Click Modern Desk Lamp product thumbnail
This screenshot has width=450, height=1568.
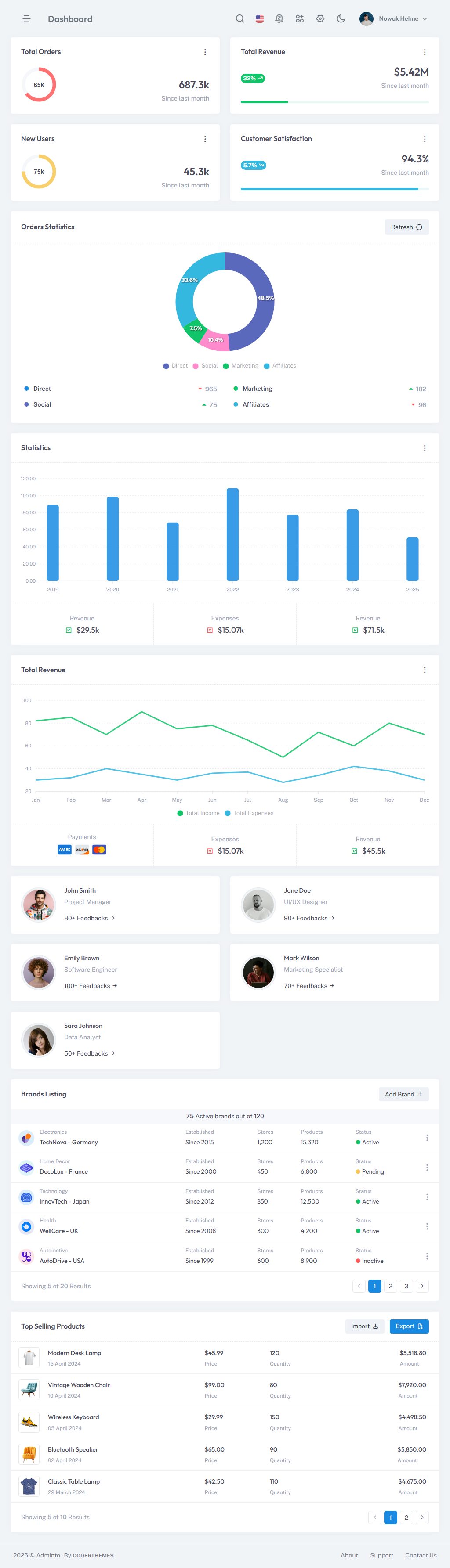click(x=29, y=1358)
